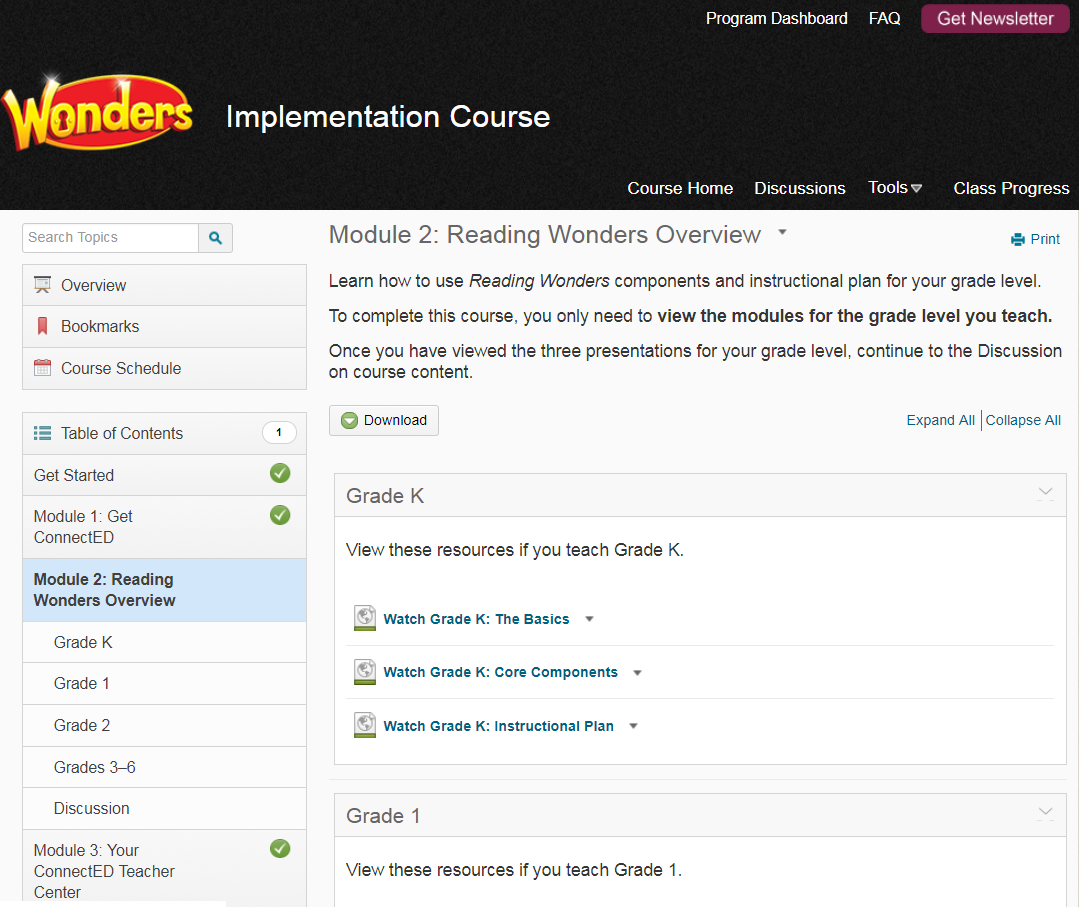Open Watch Grade K: Core Components link

click(x=500, y=672)
